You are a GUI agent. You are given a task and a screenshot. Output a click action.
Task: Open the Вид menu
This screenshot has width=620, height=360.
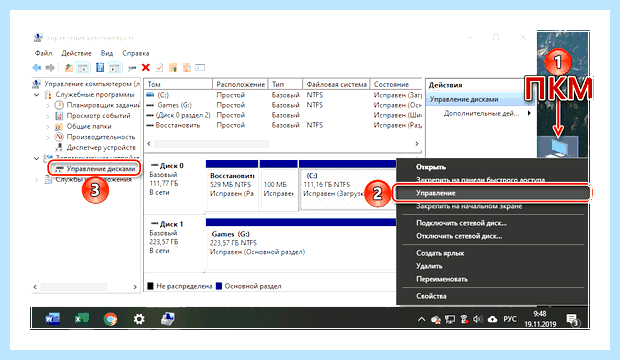point(107,53)
